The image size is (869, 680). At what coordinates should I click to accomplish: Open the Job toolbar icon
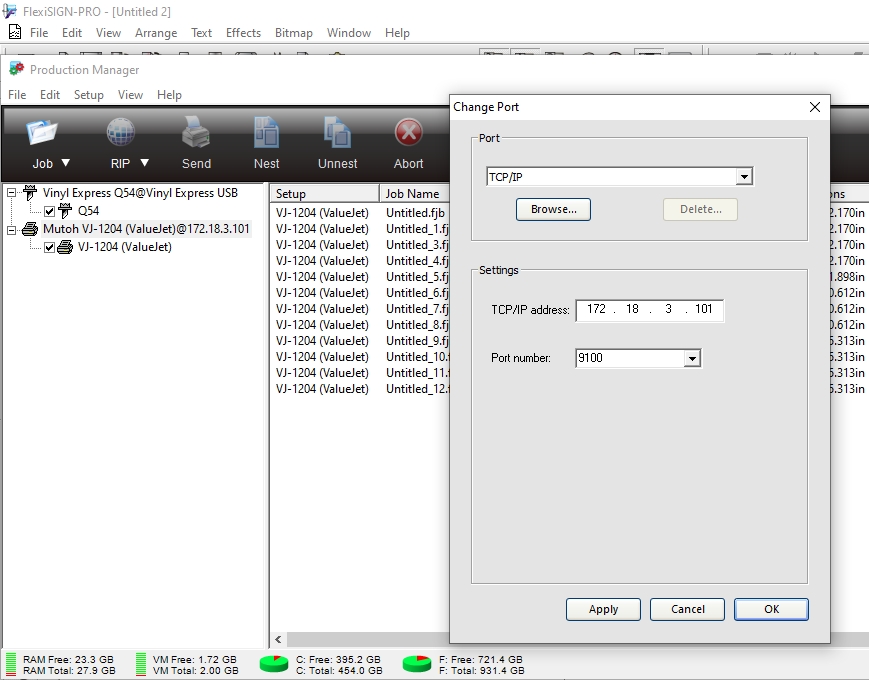pos(42,133)
